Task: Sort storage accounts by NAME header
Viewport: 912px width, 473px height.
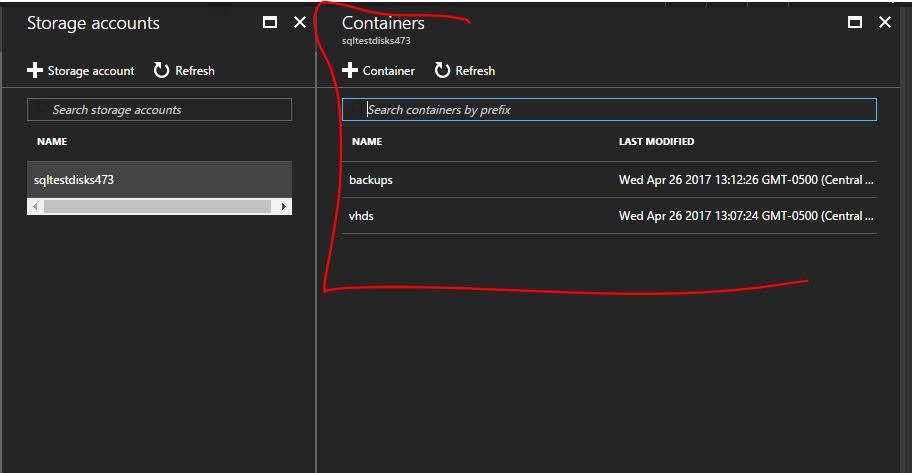Action: coord(52,142)
